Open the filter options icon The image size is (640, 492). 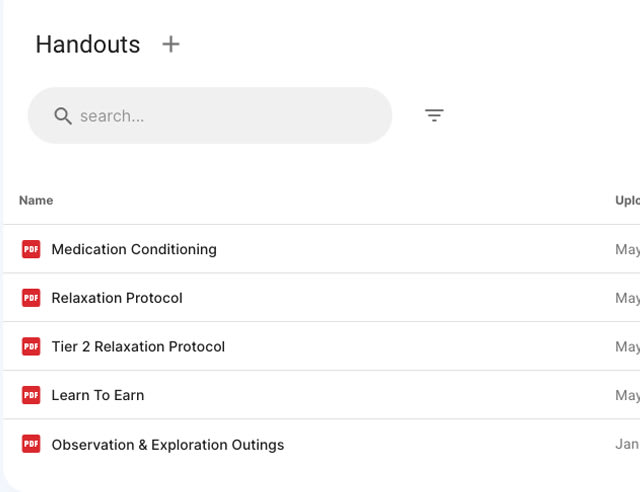[x=434, y=115]
